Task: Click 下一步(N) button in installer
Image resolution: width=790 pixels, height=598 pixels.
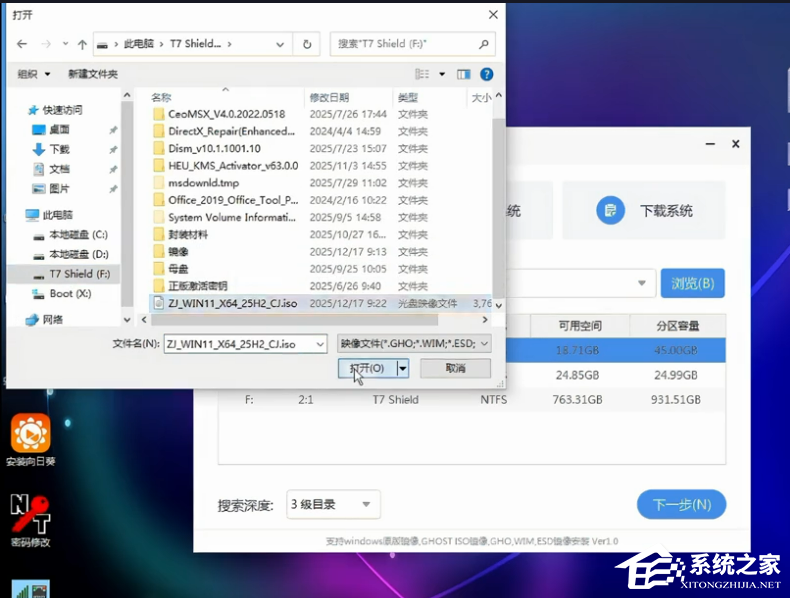Action: click(681, 504)
